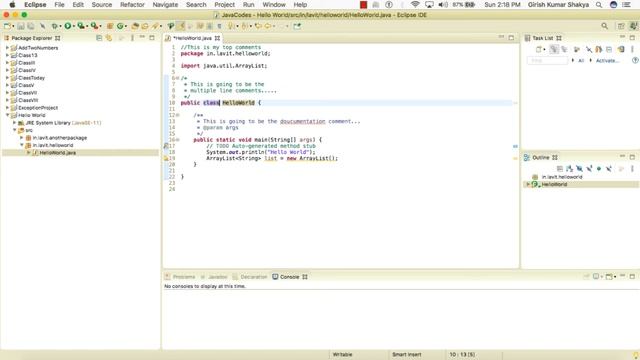Click the Wi-Fi icon in menu bar

coord(415,5)
